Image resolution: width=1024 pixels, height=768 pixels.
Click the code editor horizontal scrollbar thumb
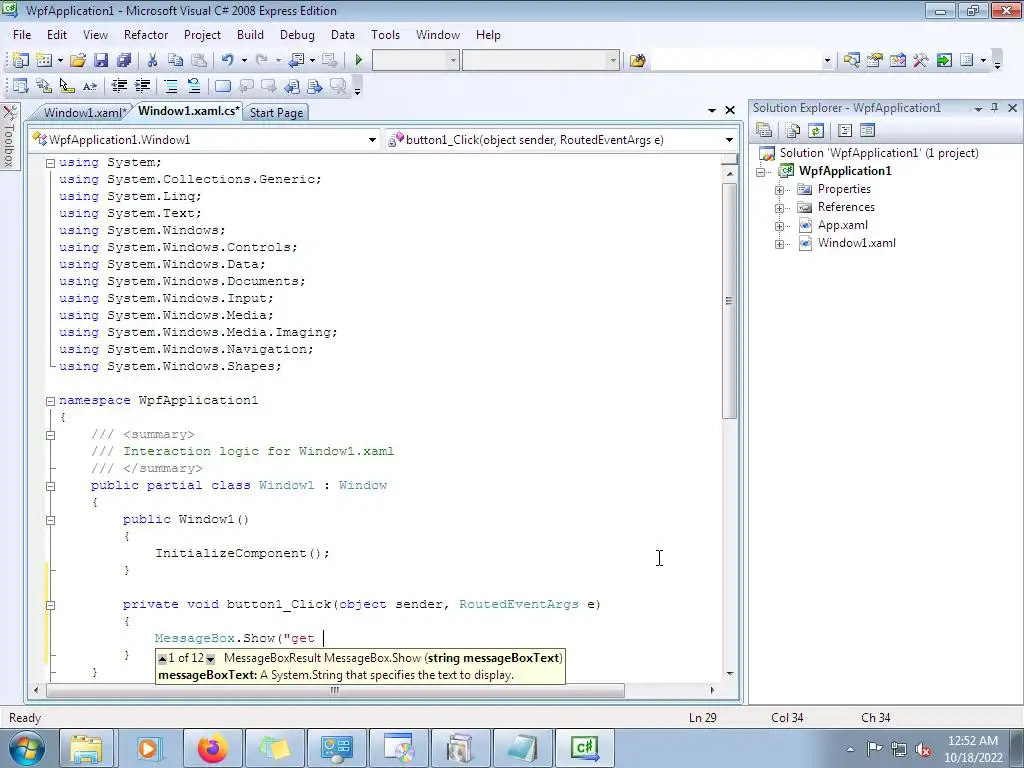(335, 690)
